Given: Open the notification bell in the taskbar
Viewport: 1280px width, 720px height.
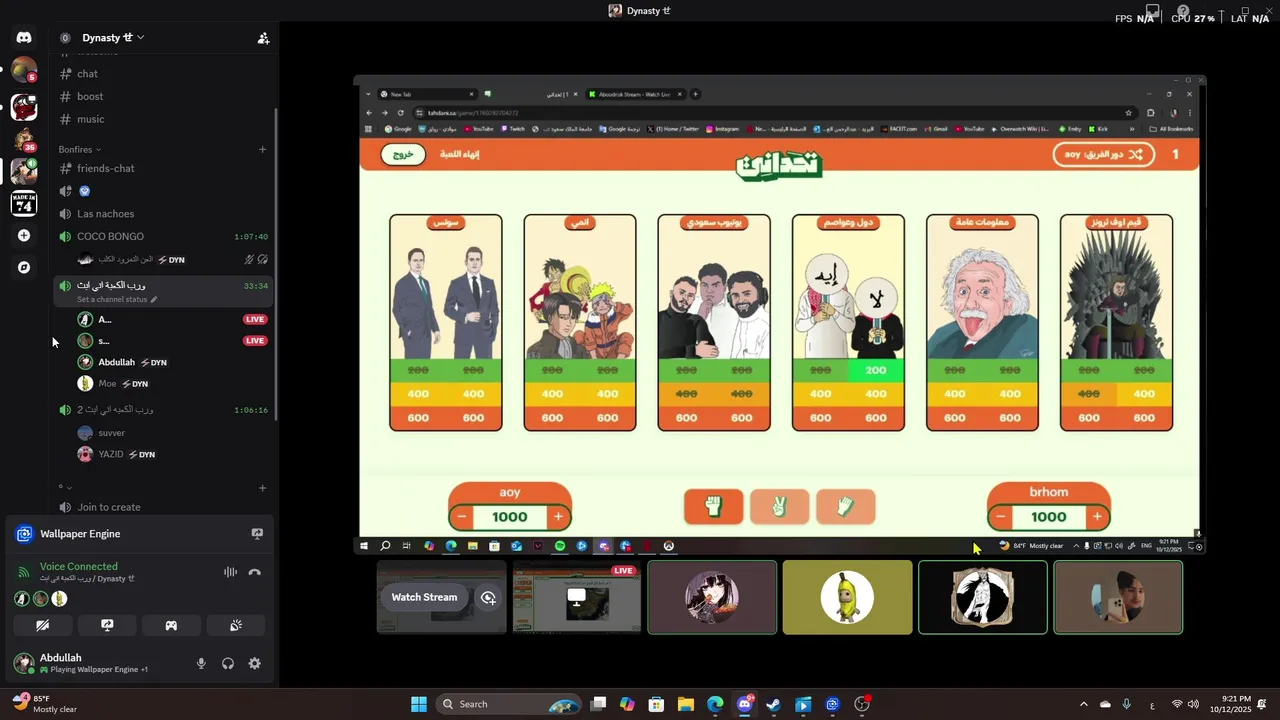Looking at the screenshot, I should click(x=1262, y=704).
